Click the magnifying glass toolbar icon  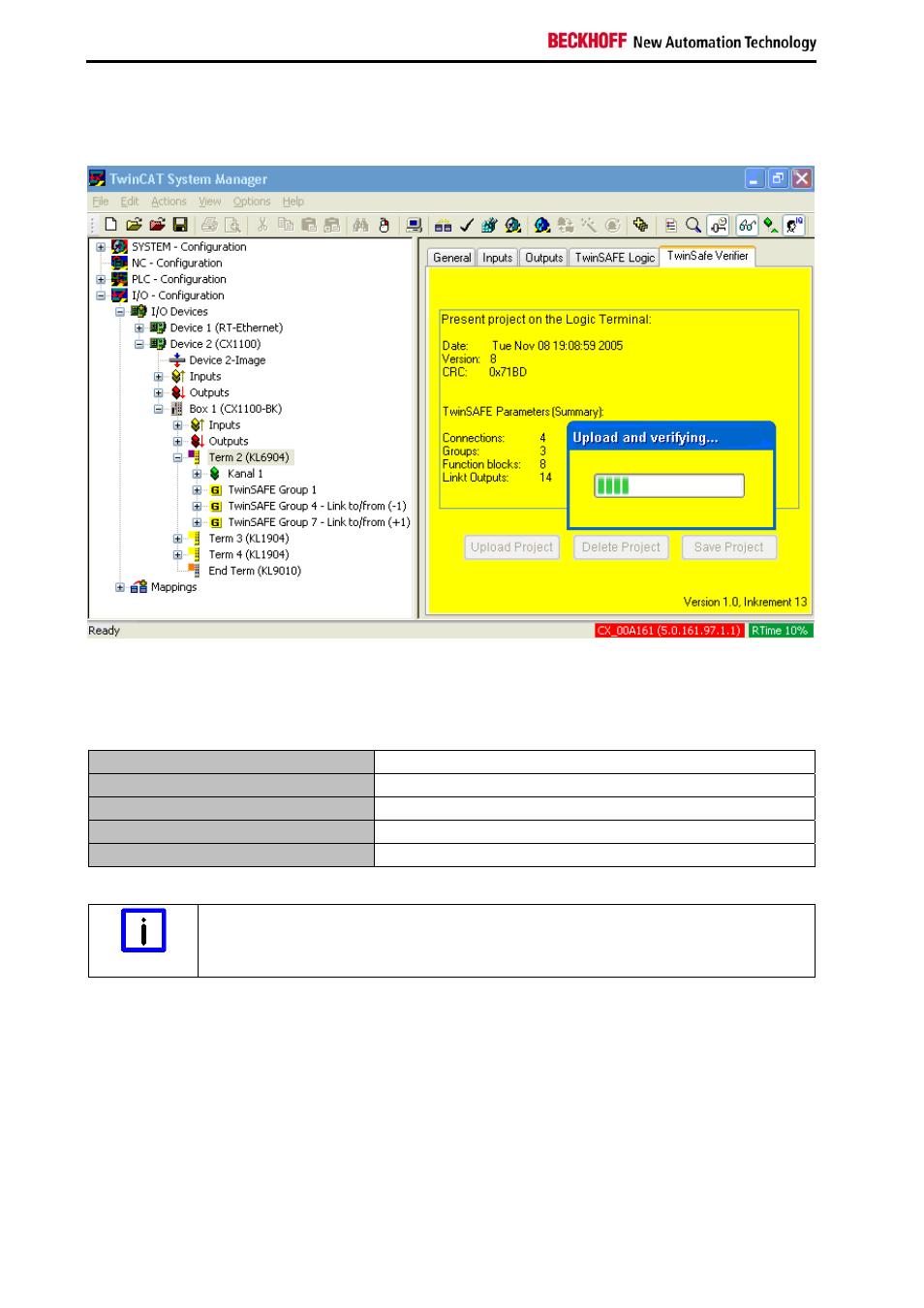(x=693, y=225)
